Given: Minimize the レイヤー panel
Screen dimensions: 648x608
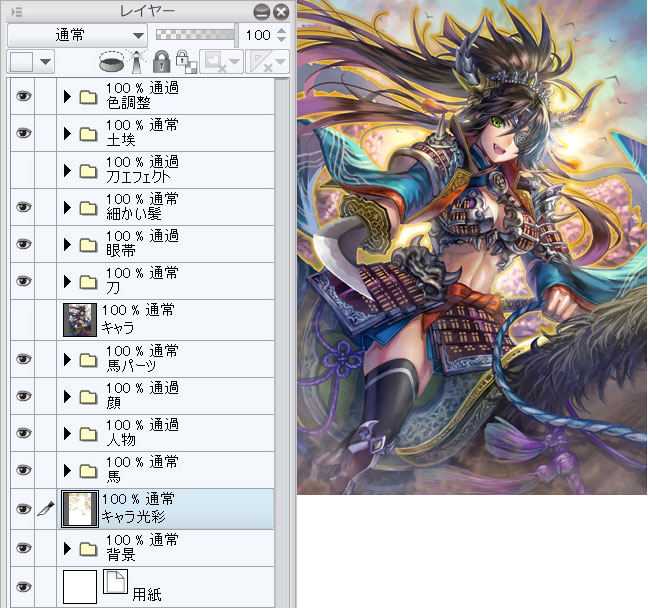Looking at the screenshot, I should (262, 12).
